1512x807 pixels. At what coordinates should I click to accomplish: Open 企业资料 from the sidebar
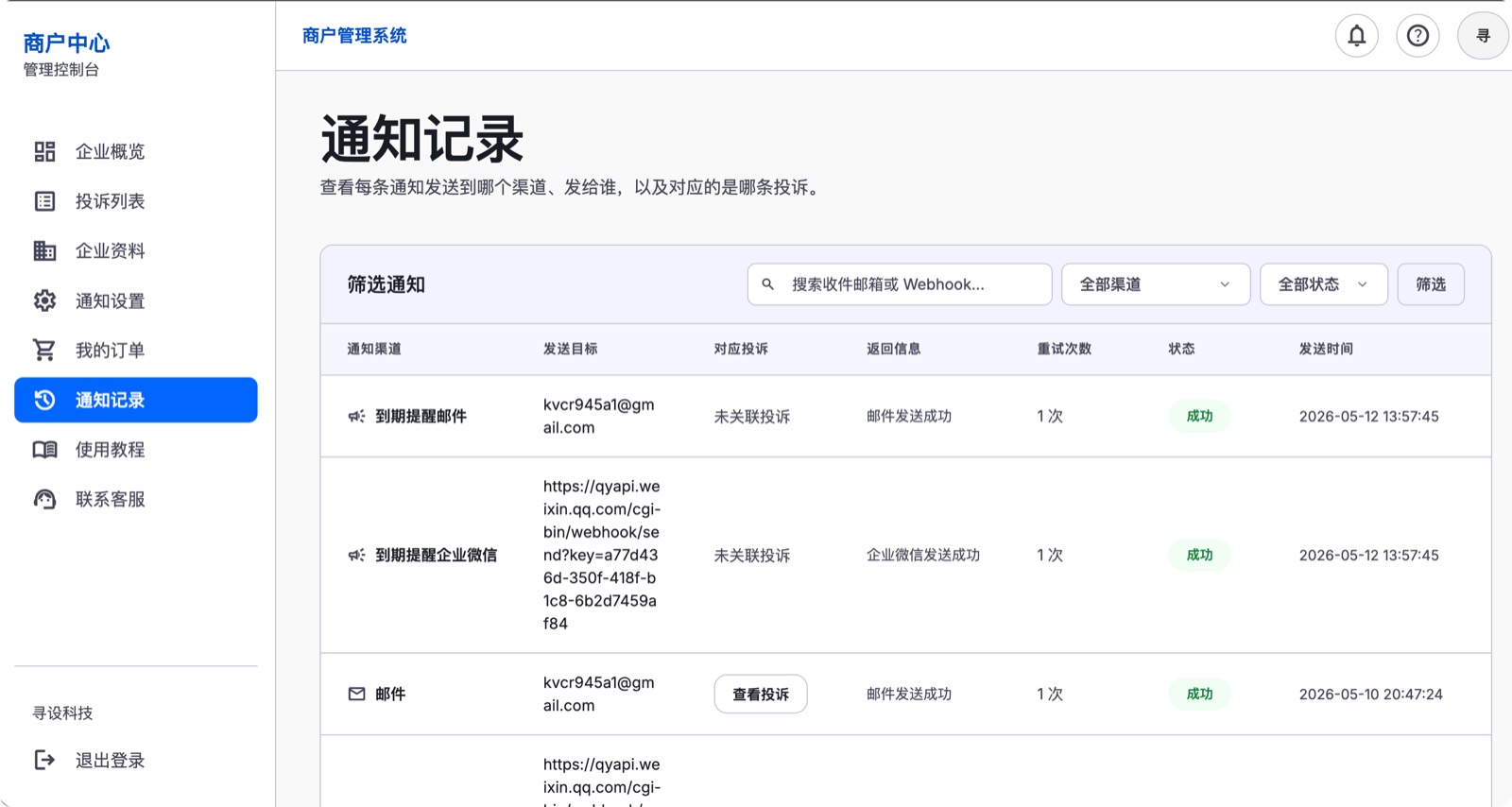(x=136, y=250)
